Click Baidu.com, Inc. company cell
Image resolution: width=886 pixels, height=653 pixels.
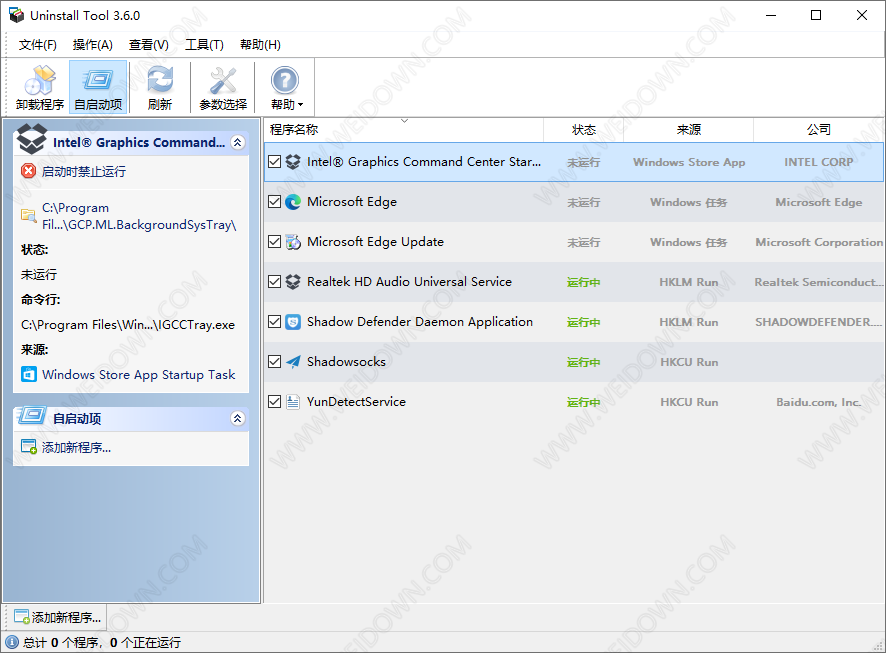point(819,402)
